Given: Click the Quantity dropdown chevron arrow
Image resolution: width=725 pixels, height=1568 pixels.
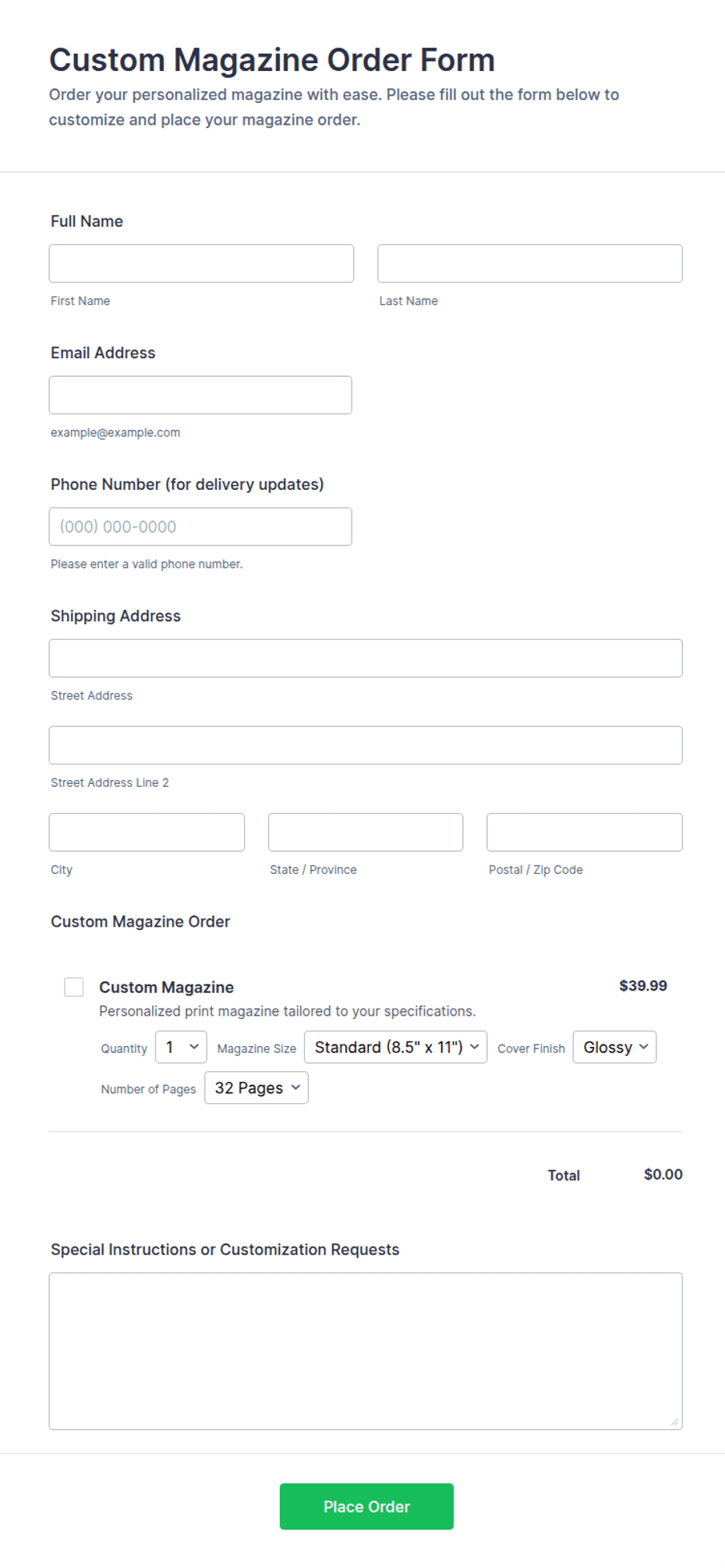Looking at the screenshot, I should (194, 1047).
